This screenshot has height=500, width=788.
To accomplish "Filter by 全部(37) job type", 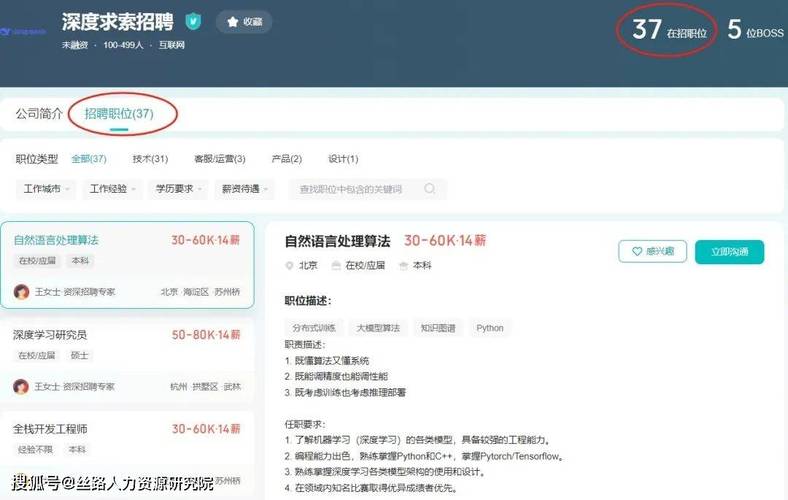I will (x=89, y=159).
